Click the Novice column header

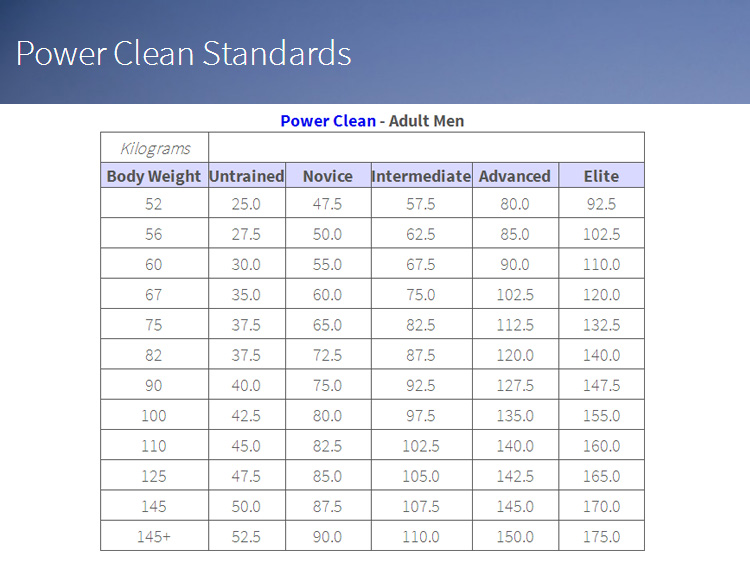(x=328, y=176)
